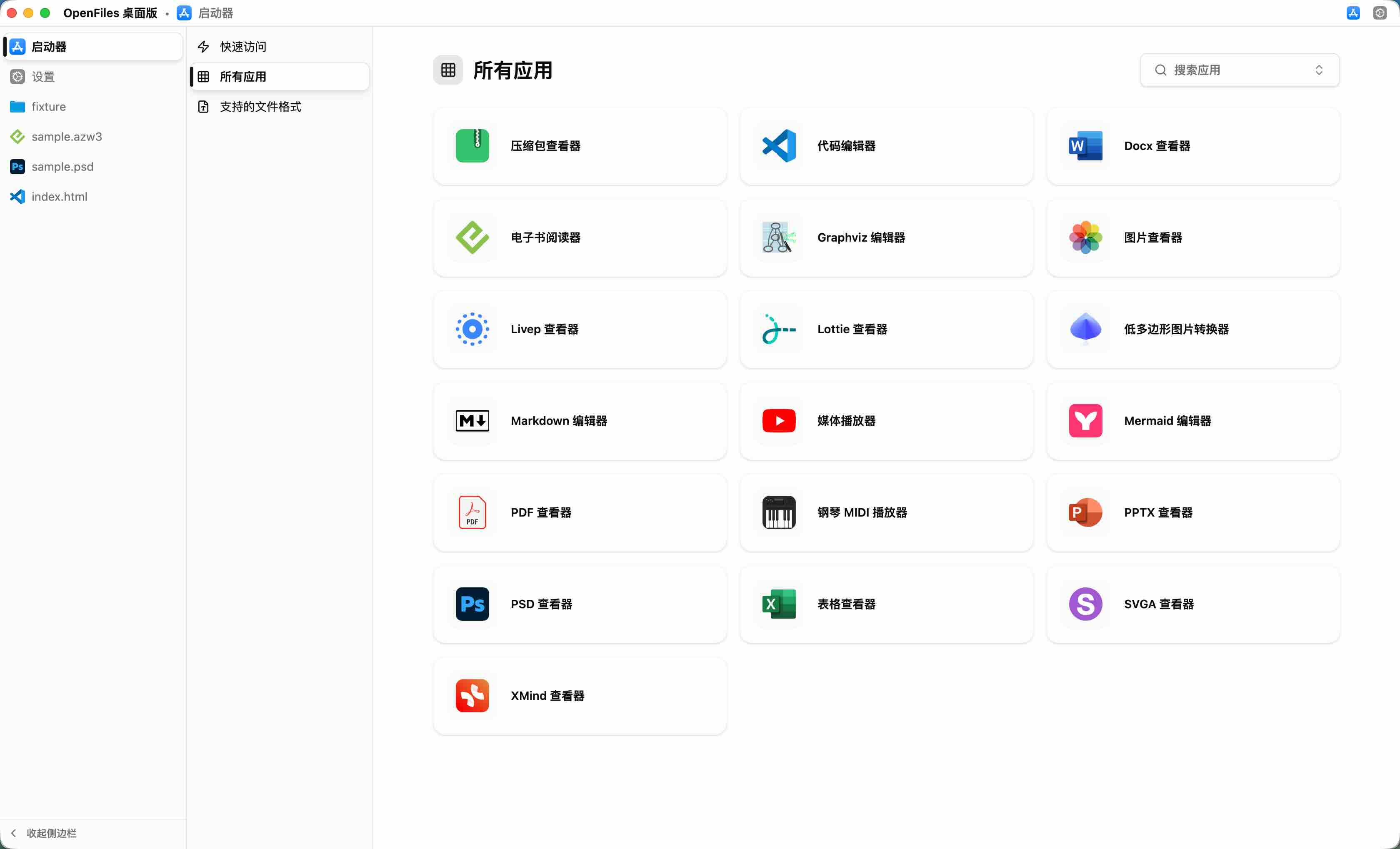The height and width of the screenshot is (849, 1400).
Task: Launch the 媒体播放器 red play icon
Action: [x=778, y=421]
